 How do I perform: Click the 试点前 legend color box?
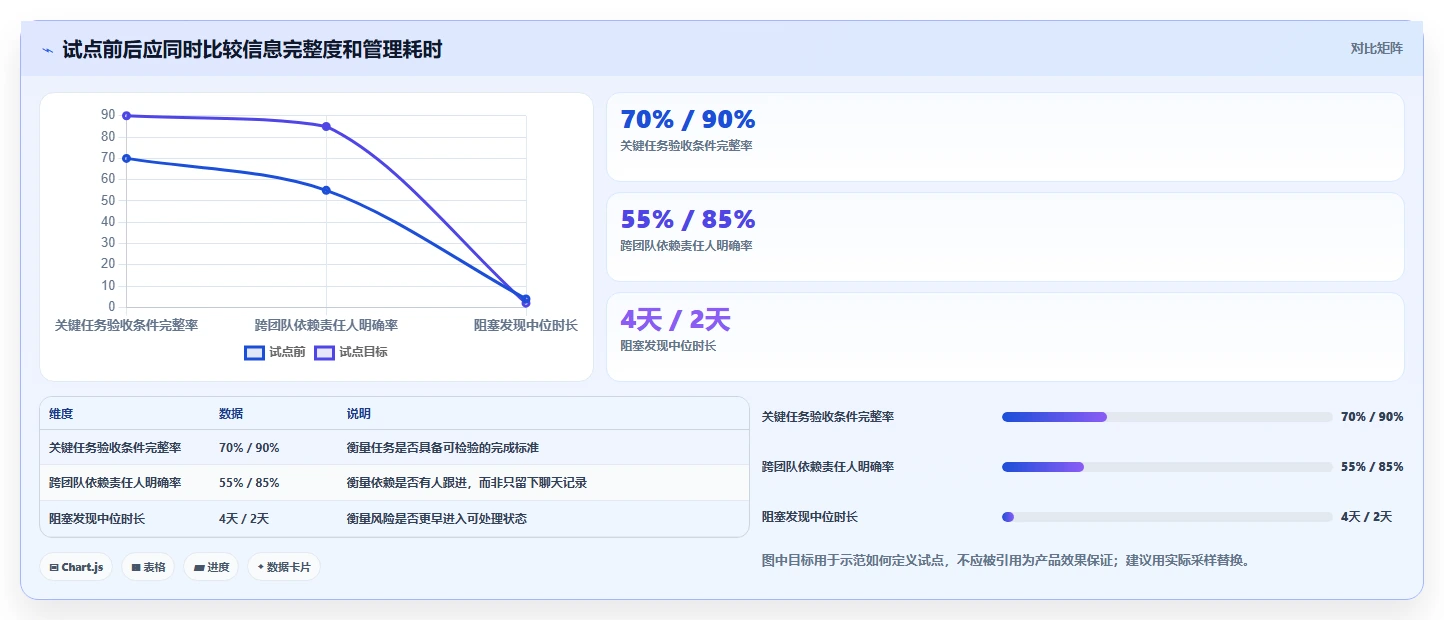[255, 352]
